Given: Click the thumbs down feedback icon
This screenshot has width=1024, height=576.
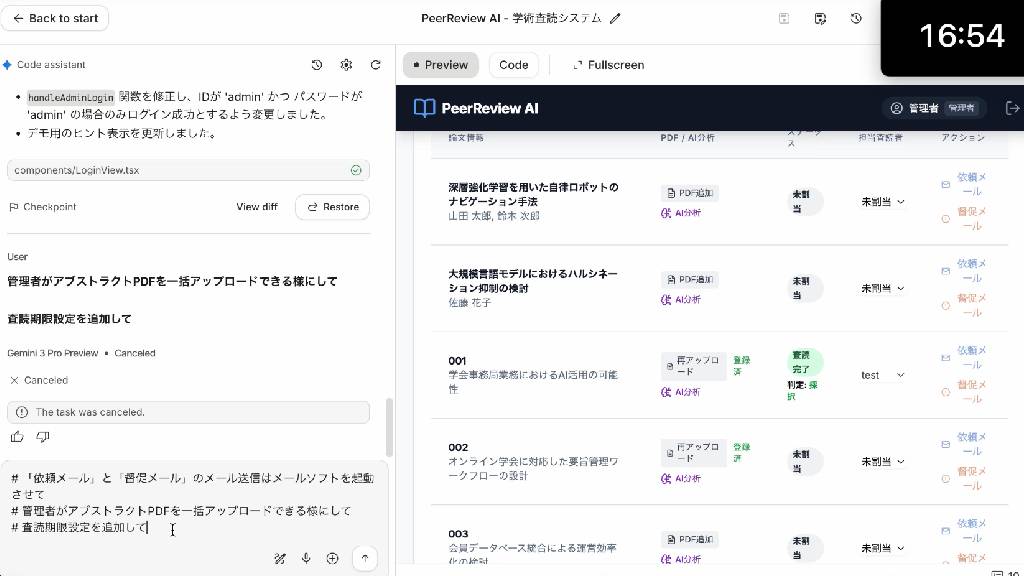Looking at the screenshot, I should coord(43,437).
